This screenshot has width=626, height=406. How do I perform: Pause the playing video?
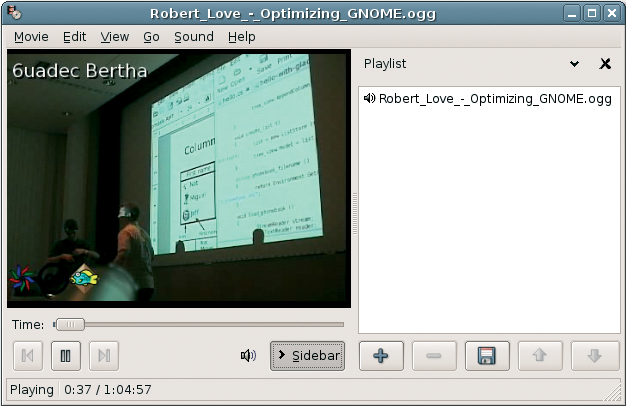[x=65, y=356]
